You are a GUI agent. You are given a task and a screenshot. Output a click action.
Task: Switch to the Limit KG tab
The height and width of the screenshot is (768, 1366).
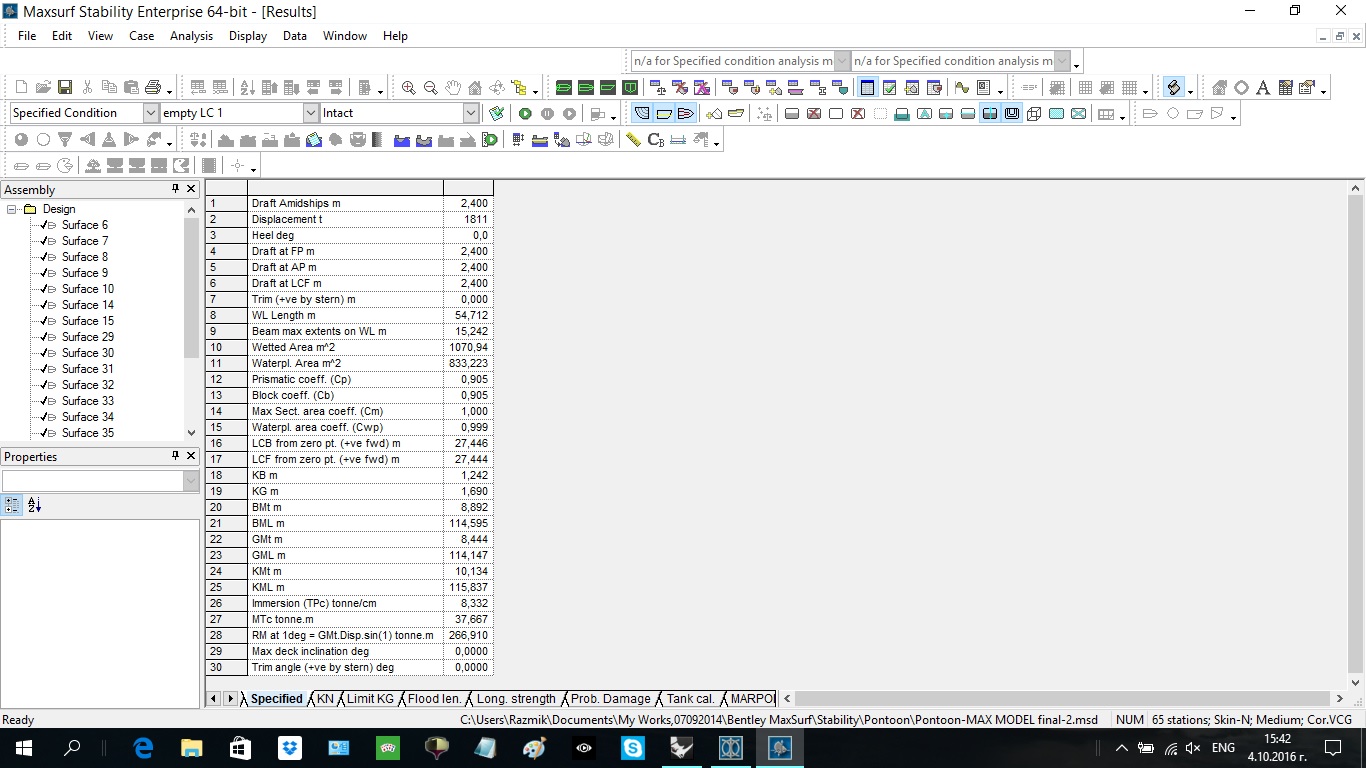[x=369, y=699]
